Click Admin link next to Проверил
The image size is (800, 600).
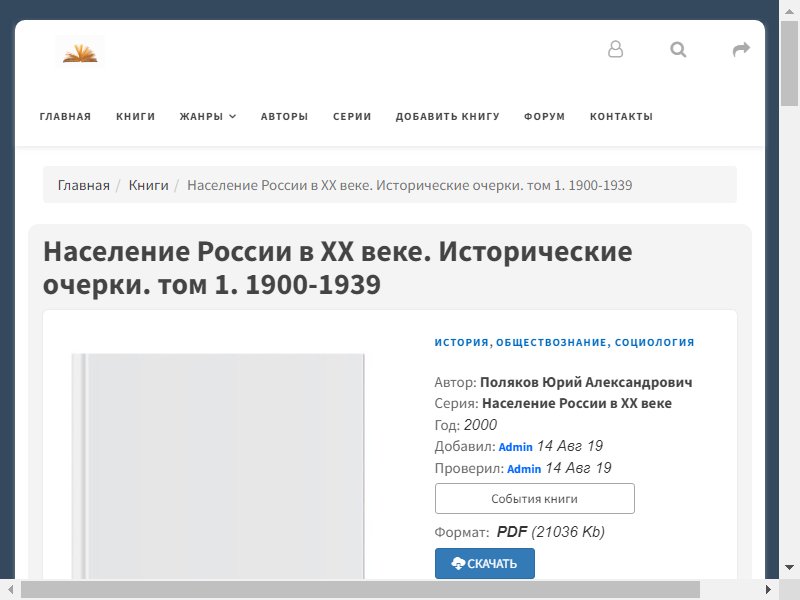(x=524, y=469)
